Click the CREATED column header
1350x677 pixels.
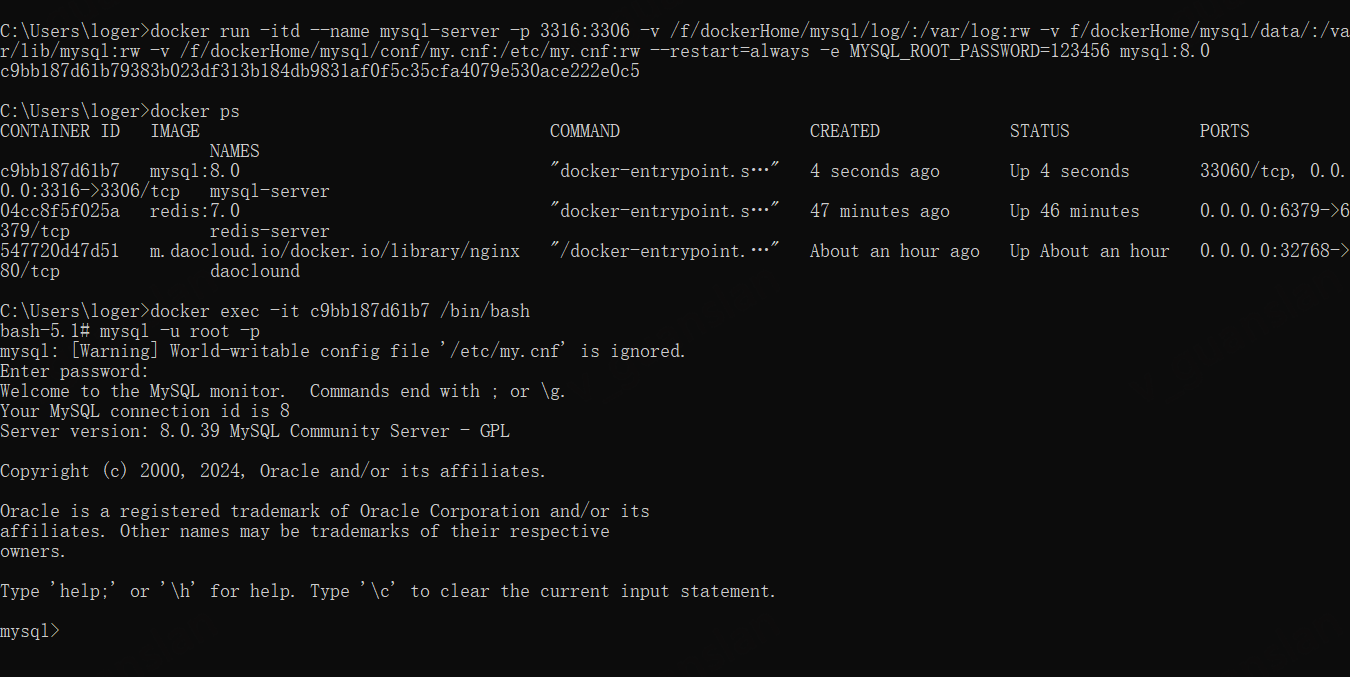pyautogui.click(x=845, y=131)
